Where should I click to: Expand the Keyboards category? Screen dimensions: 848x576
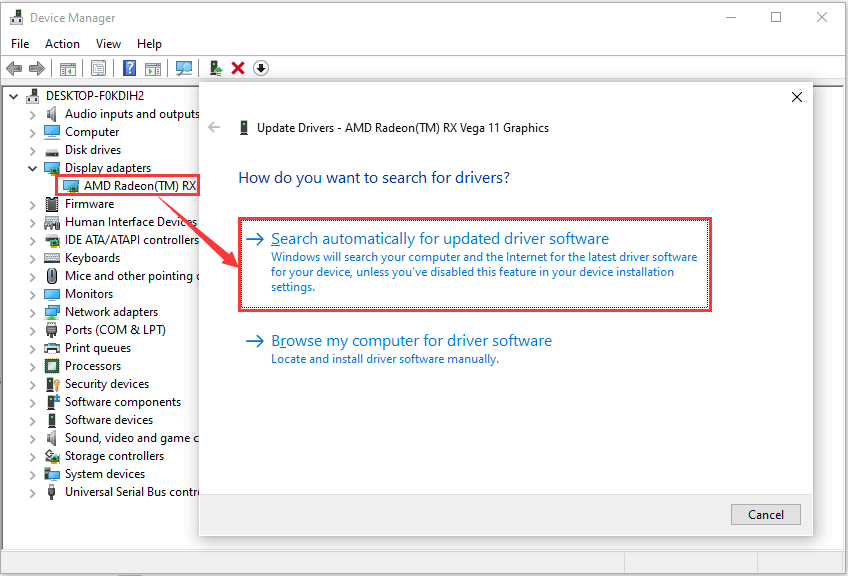32,259
